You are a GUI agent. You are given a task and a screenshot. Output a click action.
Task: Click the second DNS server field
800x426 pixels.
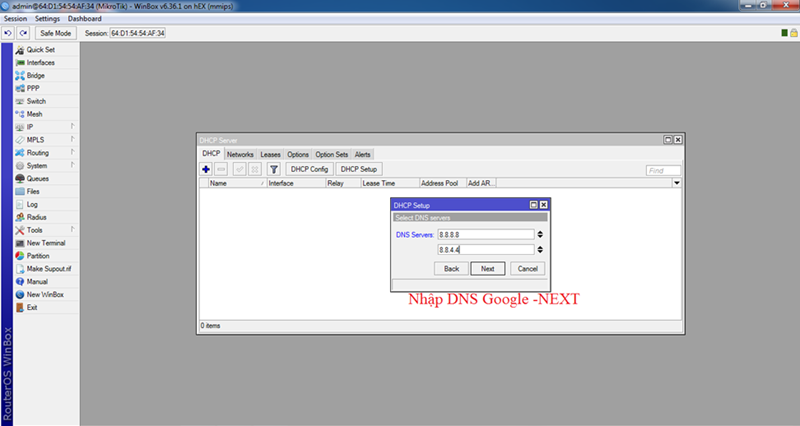484,250
